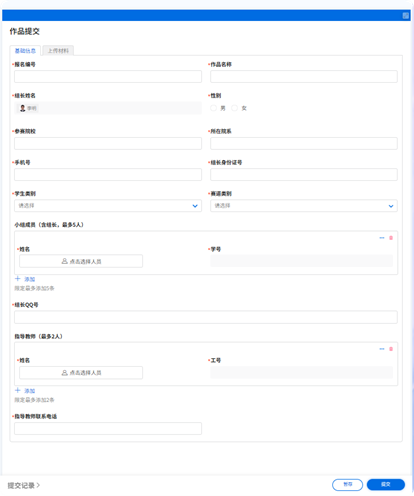Delete the advisor teacher row with trash icon

391,349
